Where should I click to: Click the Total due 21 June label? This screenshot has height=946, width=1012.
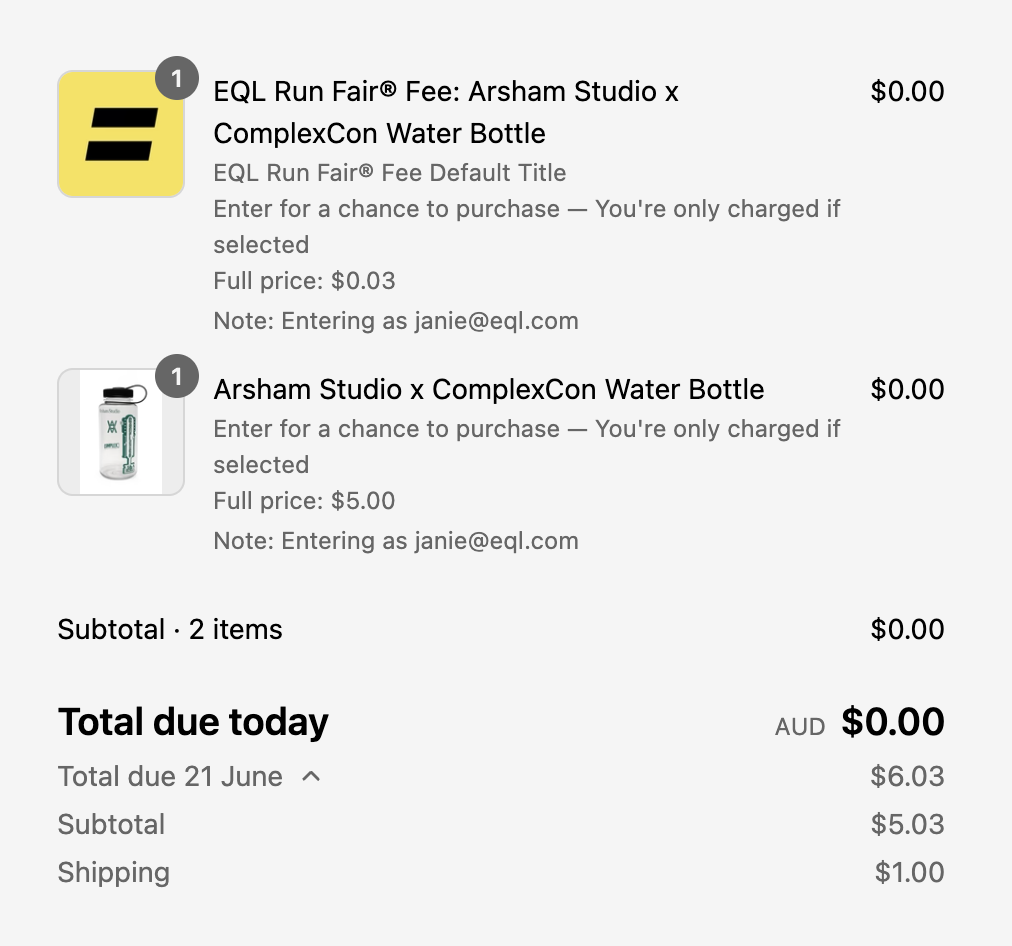[x=170, y=776]
